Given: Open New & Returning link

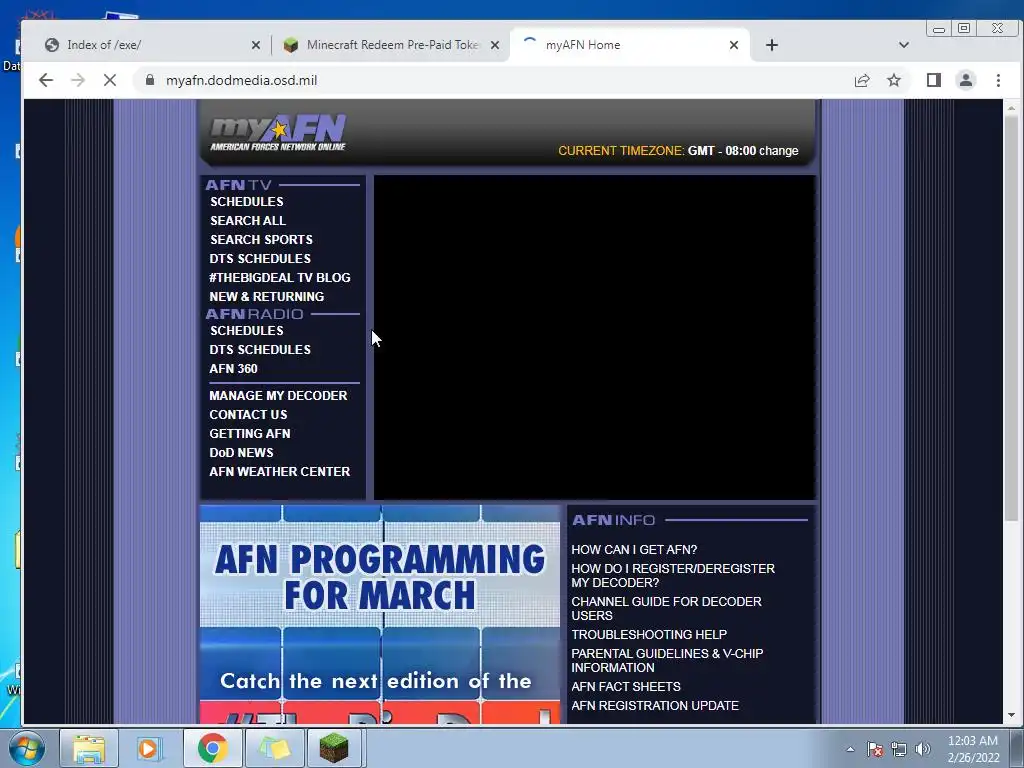Looking at the screenshot, I should pos(266,296).
